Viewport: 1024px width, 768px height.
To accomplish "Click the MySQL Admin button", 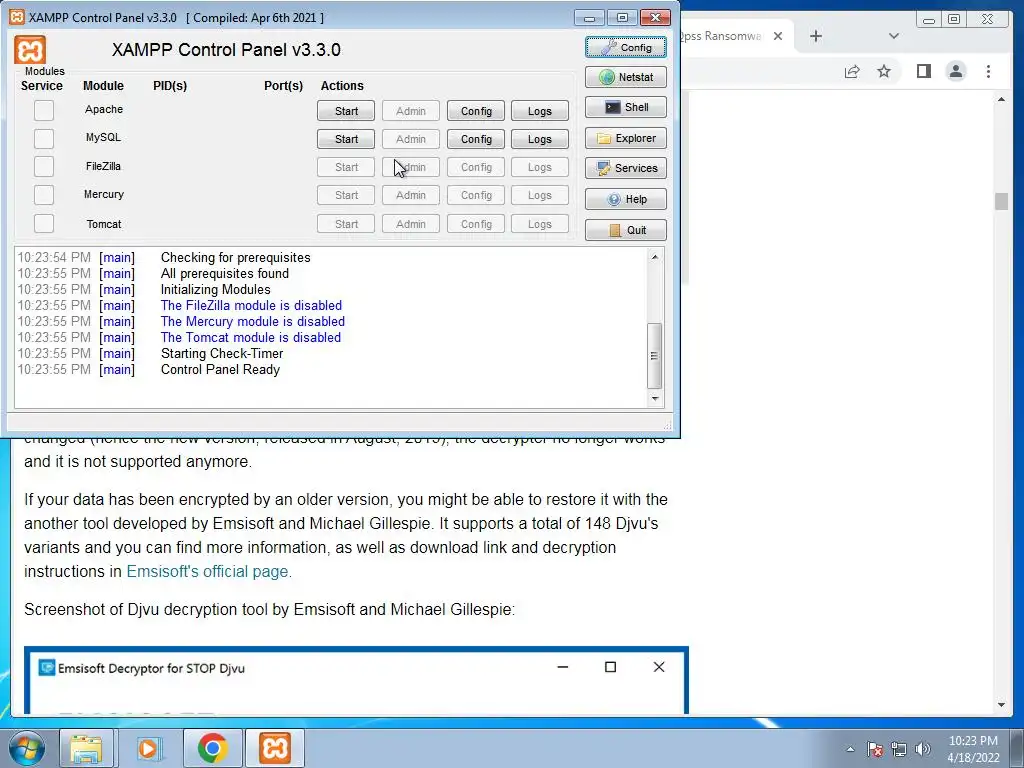I will coord(411,139).
